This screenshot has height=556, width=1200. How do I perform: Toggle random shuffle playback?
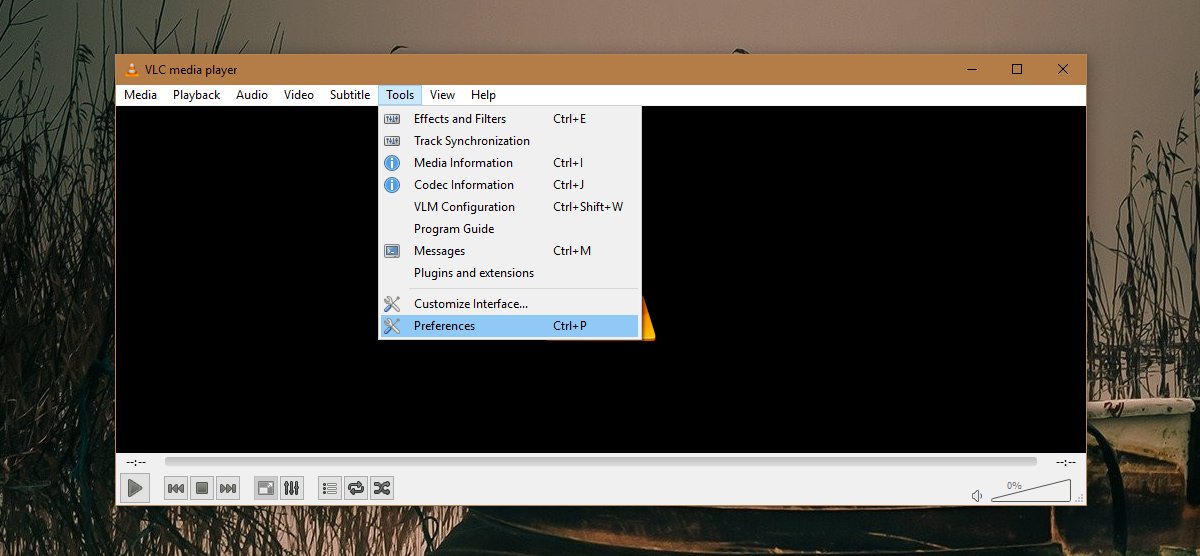point(382,488)
